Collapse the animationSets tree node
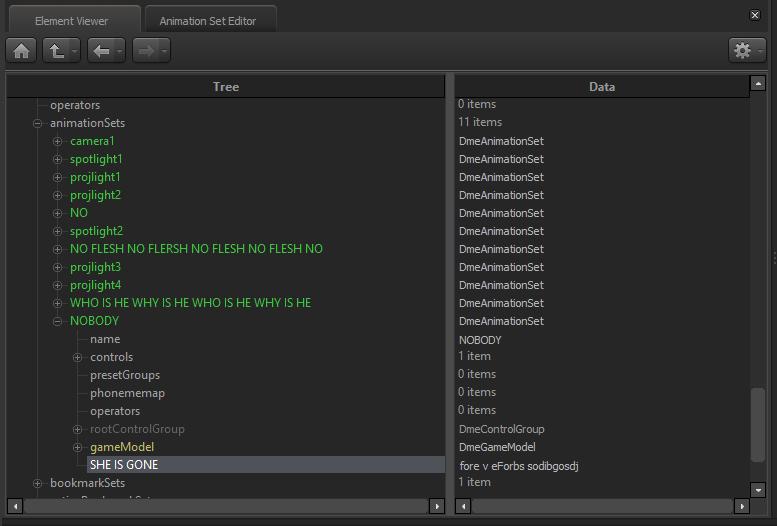The image size is (777, 526). (38, 123)
